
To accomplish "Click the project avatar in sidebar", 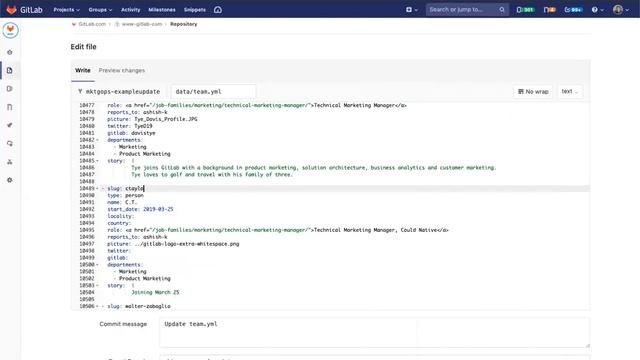I will (x=10, y=30).
